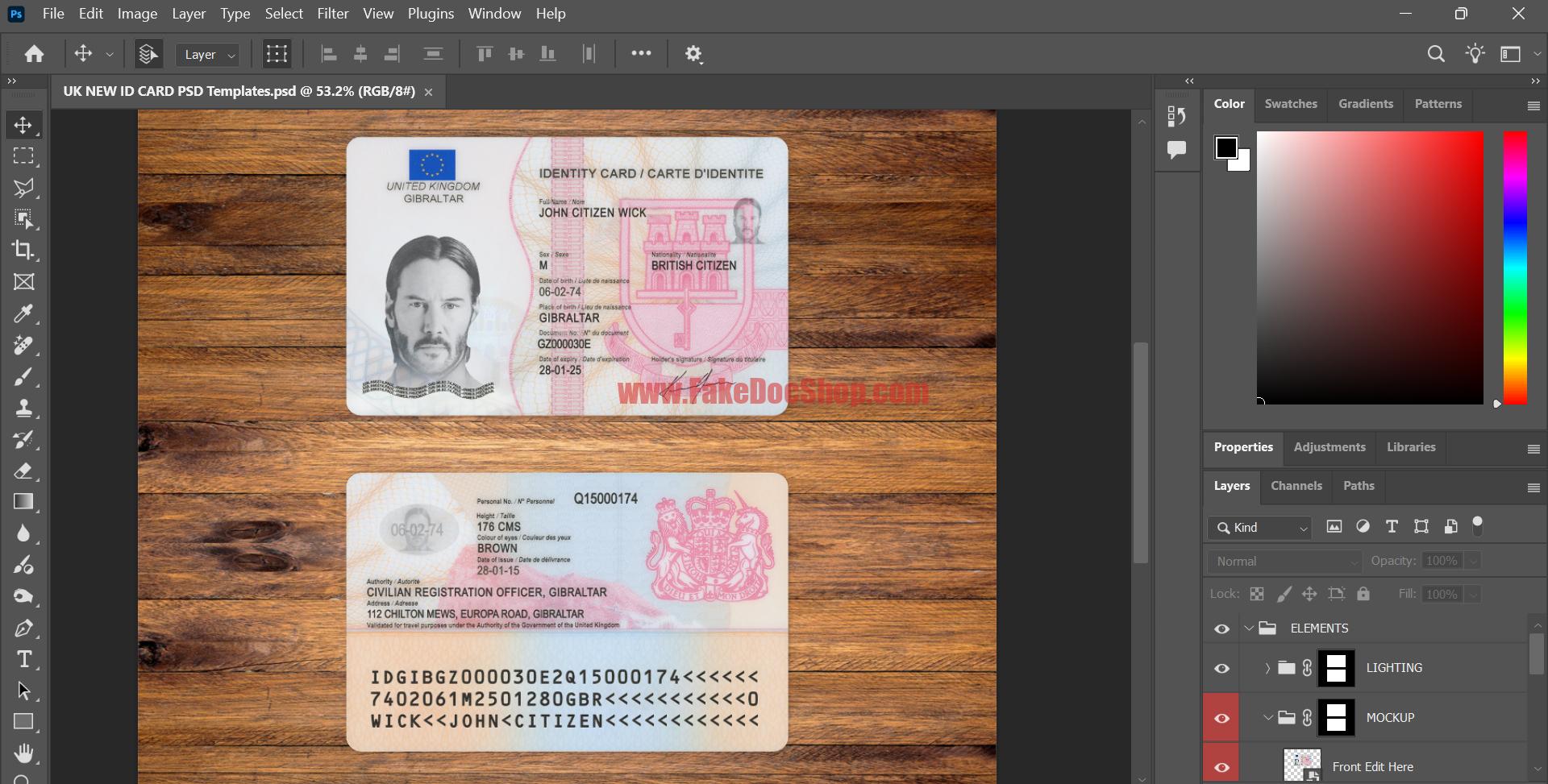Select the Eraser tool
This screenshot has height=784, width=1548.
pos(23,471)
